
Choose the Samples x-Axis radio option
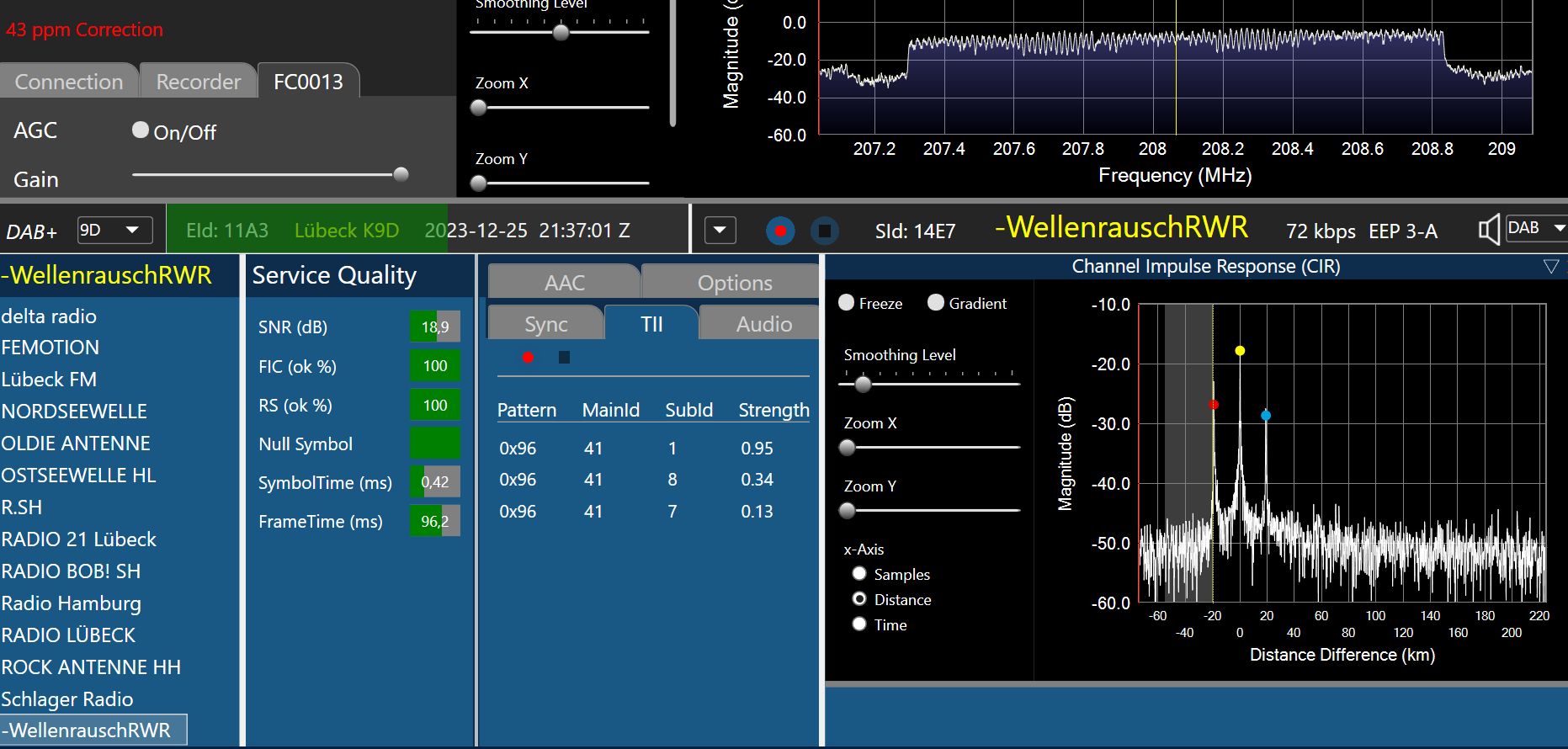click(x=859, y=574)
